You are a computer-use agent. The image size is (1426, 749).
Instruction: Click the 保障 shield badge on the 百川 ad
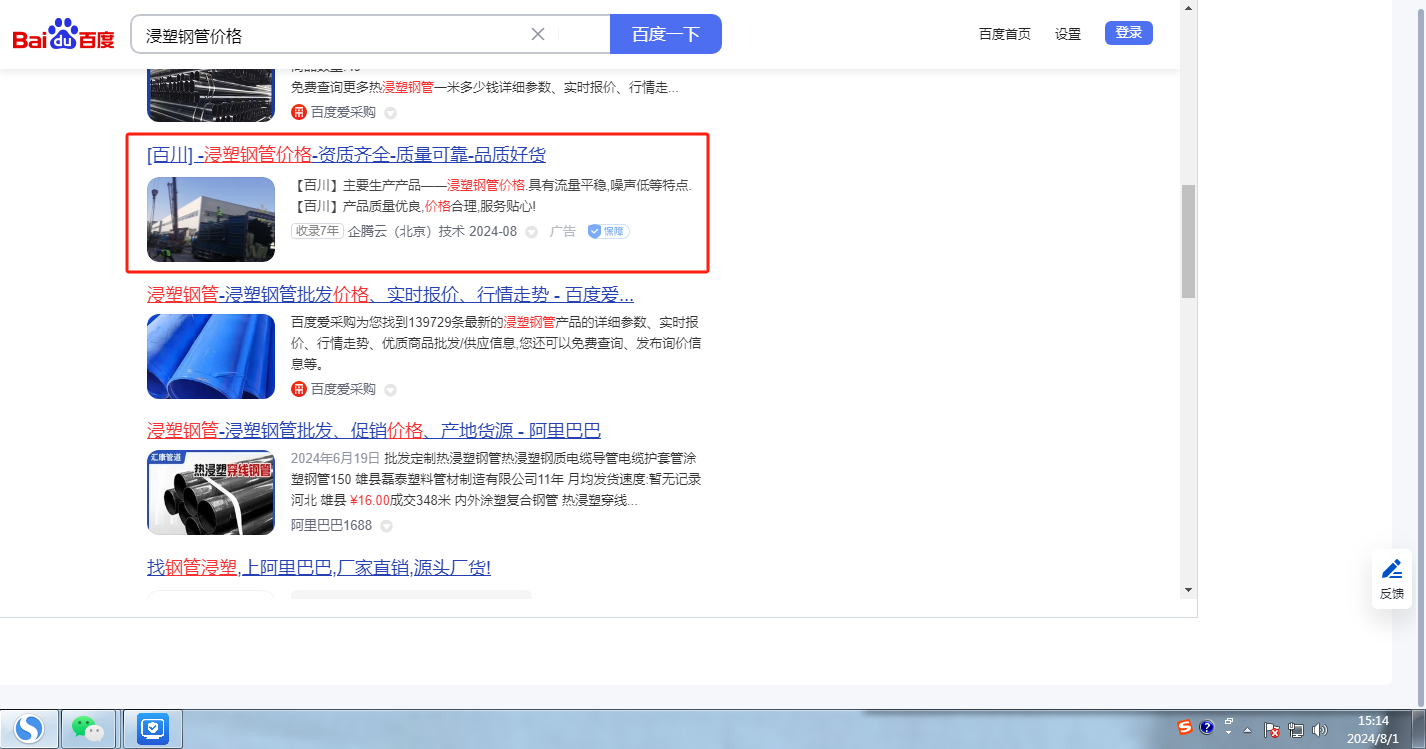[608, 232]
